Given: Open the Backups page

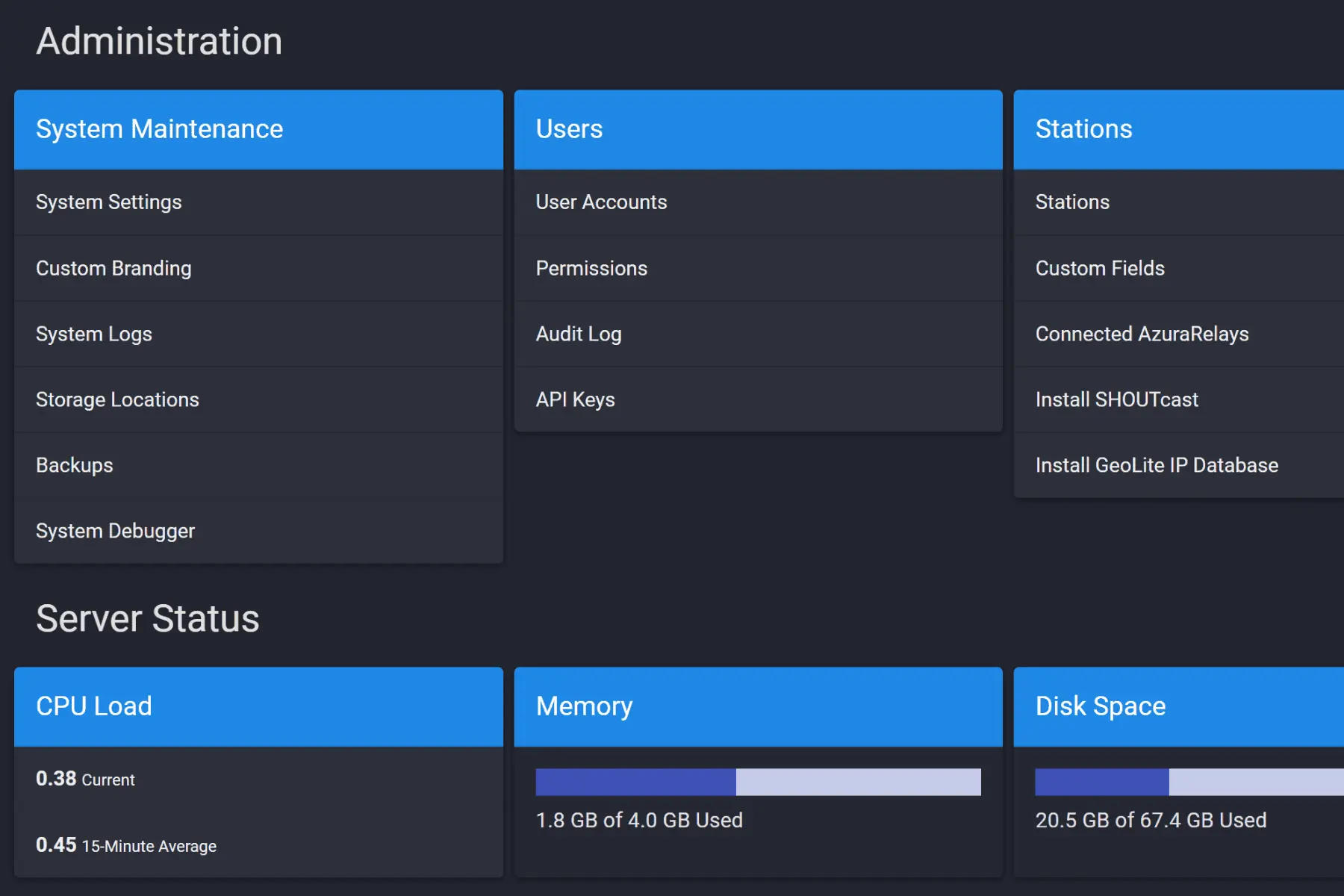Looking at the screenshot, I should click(75, 465).
